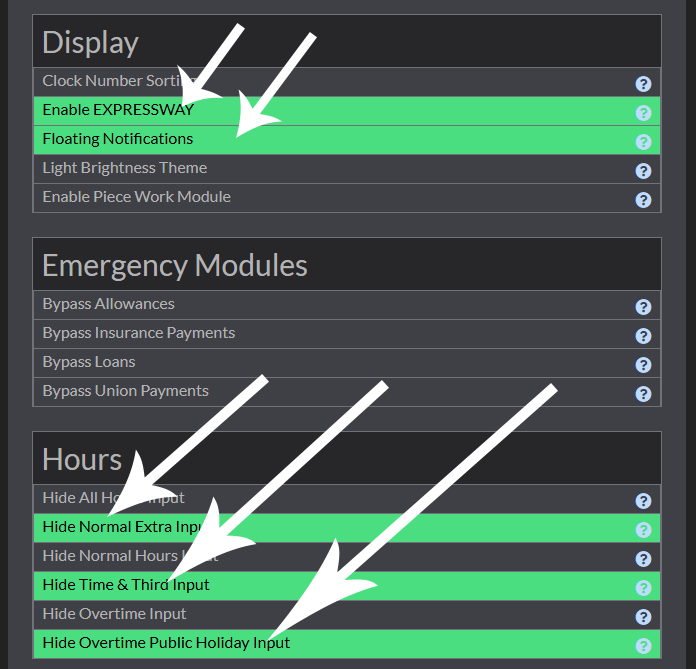This screenshot has width=696, height=669.
Task: Click help icon beside Light Brightness Theme
Action: (x=643, y=171)
